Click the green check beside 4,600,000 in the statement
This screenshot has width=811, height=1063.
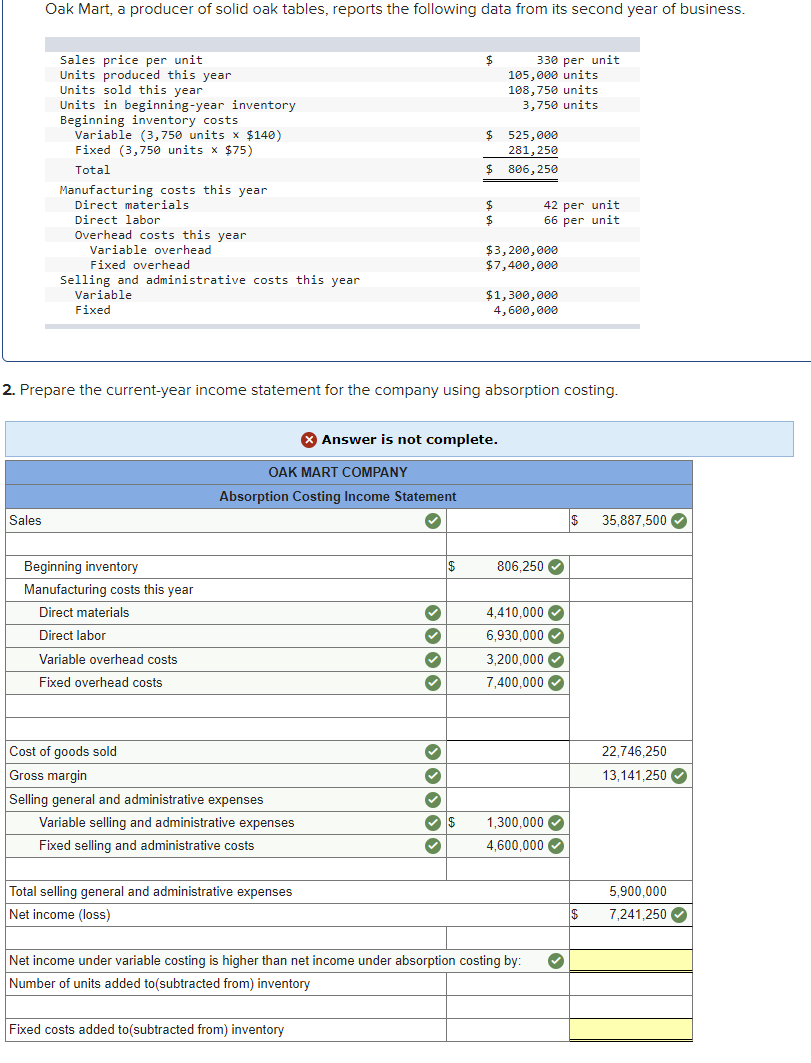(556, 846)
